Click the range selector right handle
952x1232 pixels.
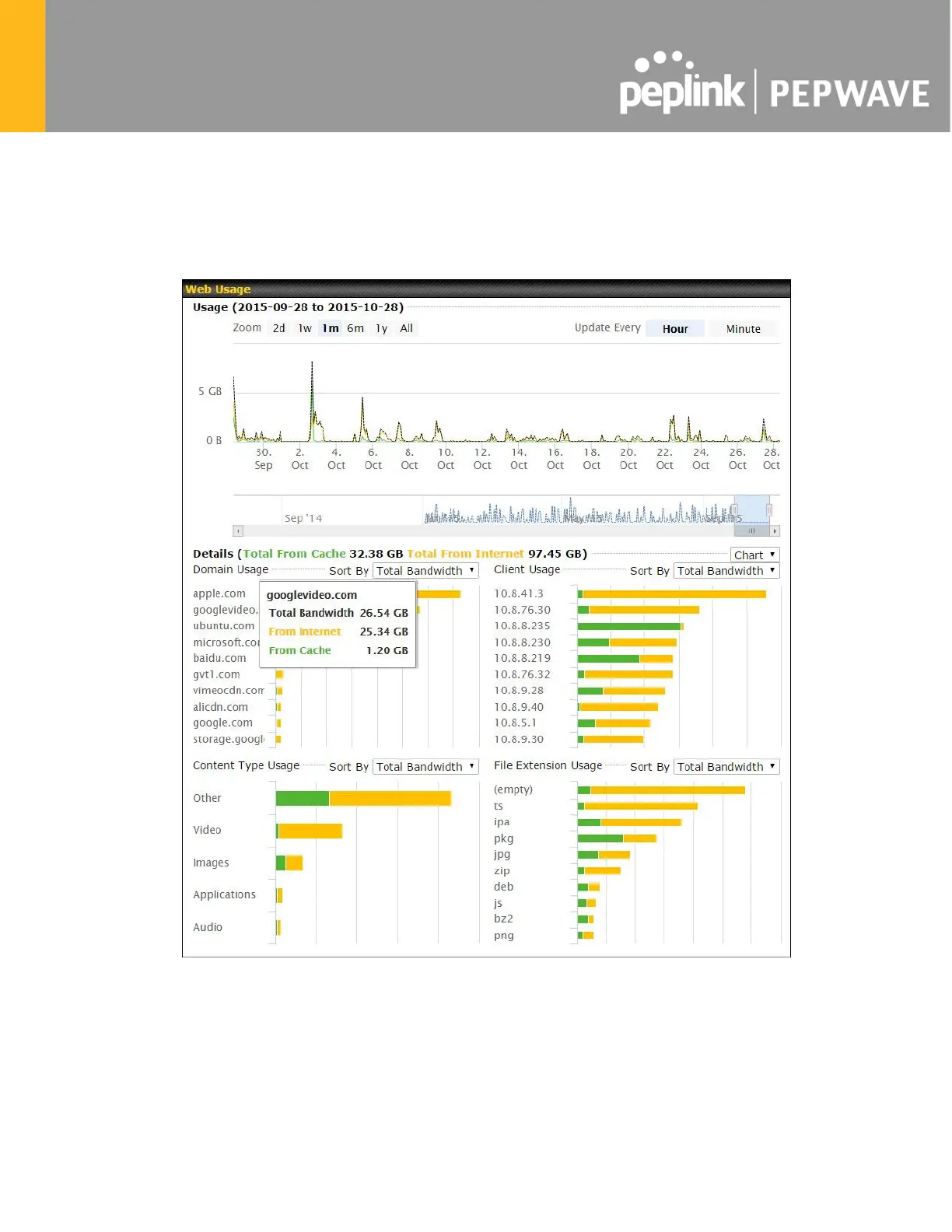769,510
